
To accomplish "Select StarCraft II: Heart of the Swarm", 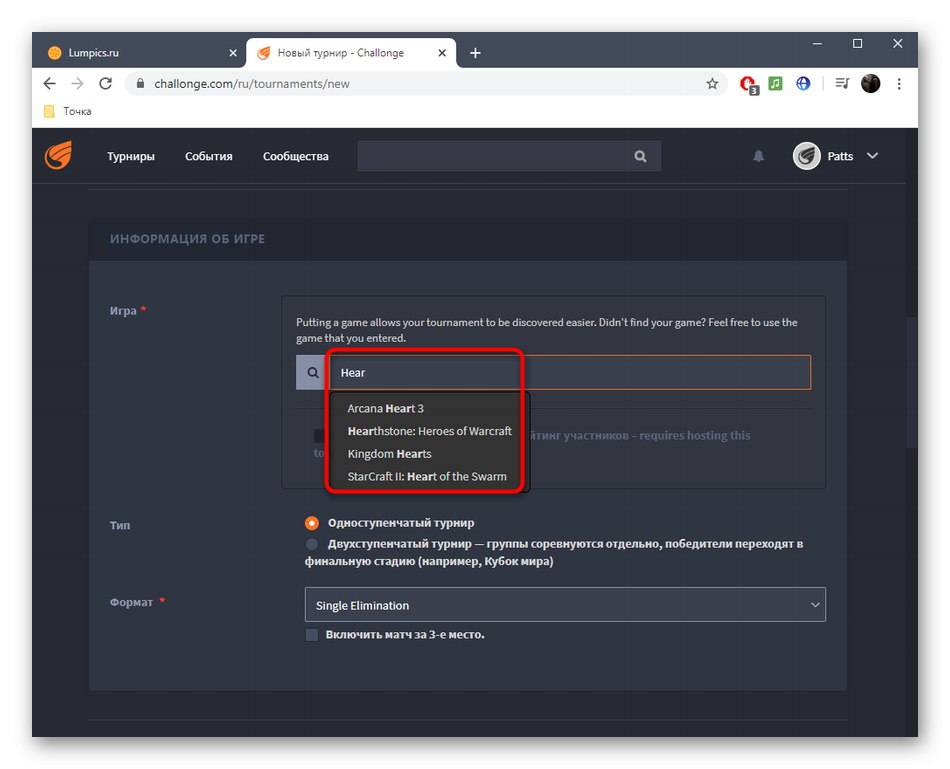I will click(429, 476).
